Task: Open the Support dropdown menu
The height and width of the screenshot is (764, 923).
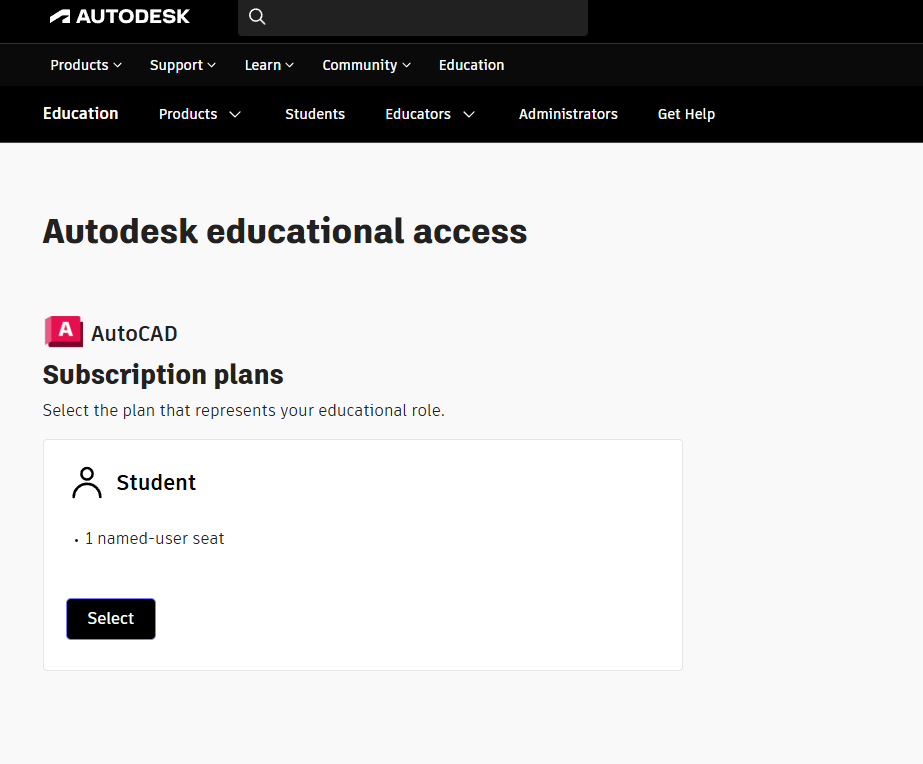Action: tap(182, 65)
